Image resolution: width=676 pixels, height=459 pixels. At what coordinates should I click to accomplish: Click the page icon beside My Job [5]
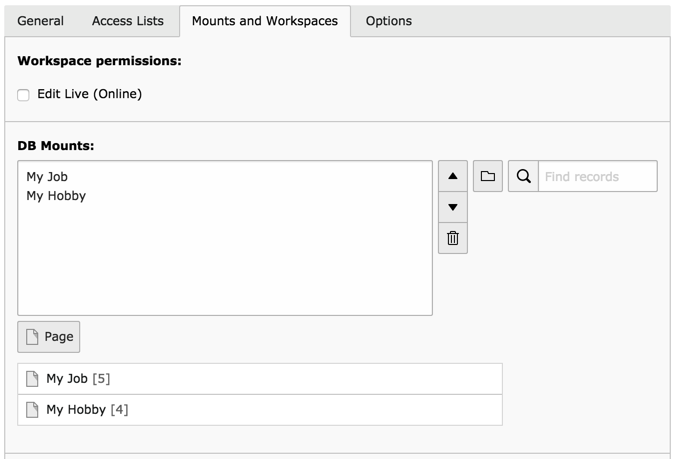[x=32, y=379]
